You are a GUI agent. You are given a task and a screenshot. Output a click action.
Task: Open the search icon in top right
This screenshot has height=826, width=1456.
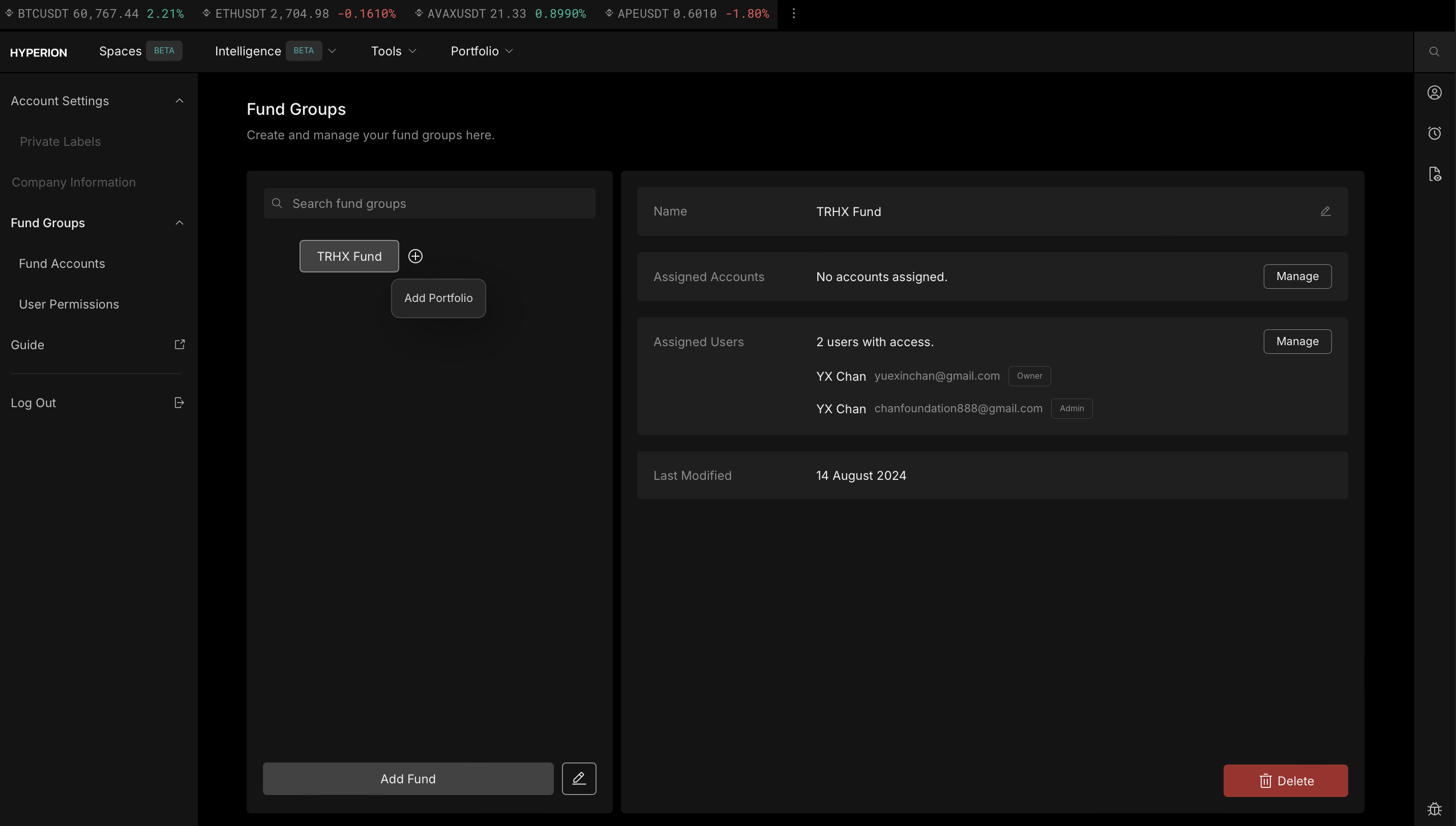point(1434,52)
